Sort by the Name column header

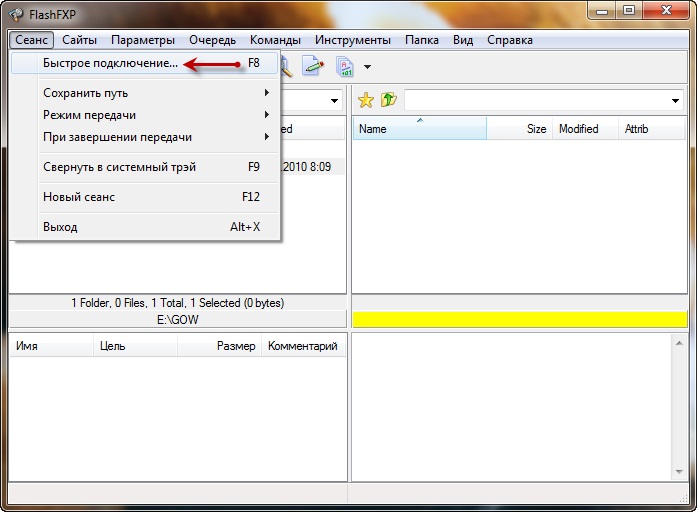[418, 129]
